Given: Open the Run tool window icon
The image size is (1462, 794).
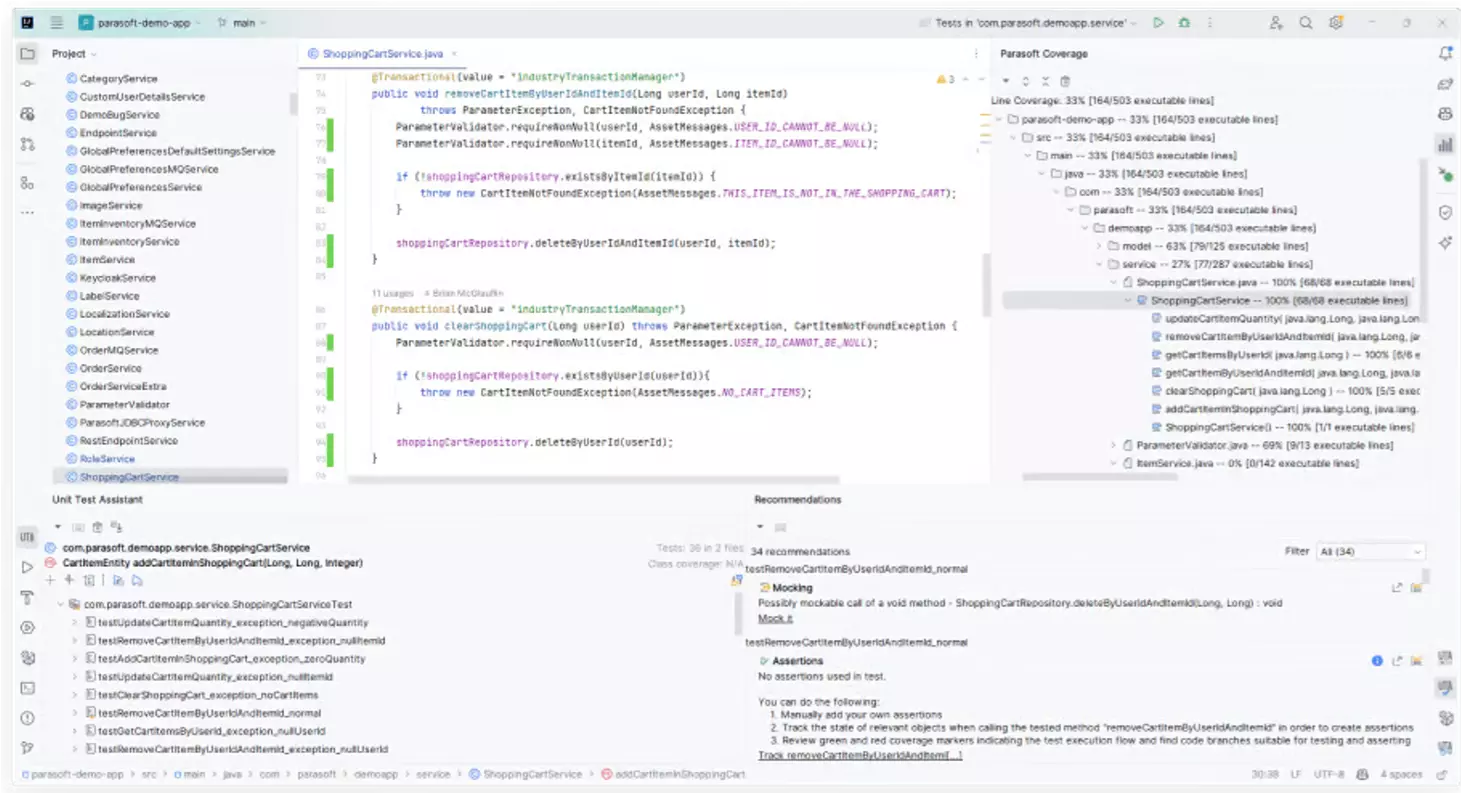Looking at the screenshot, I should pyautogui.click(x=28, y=567).
